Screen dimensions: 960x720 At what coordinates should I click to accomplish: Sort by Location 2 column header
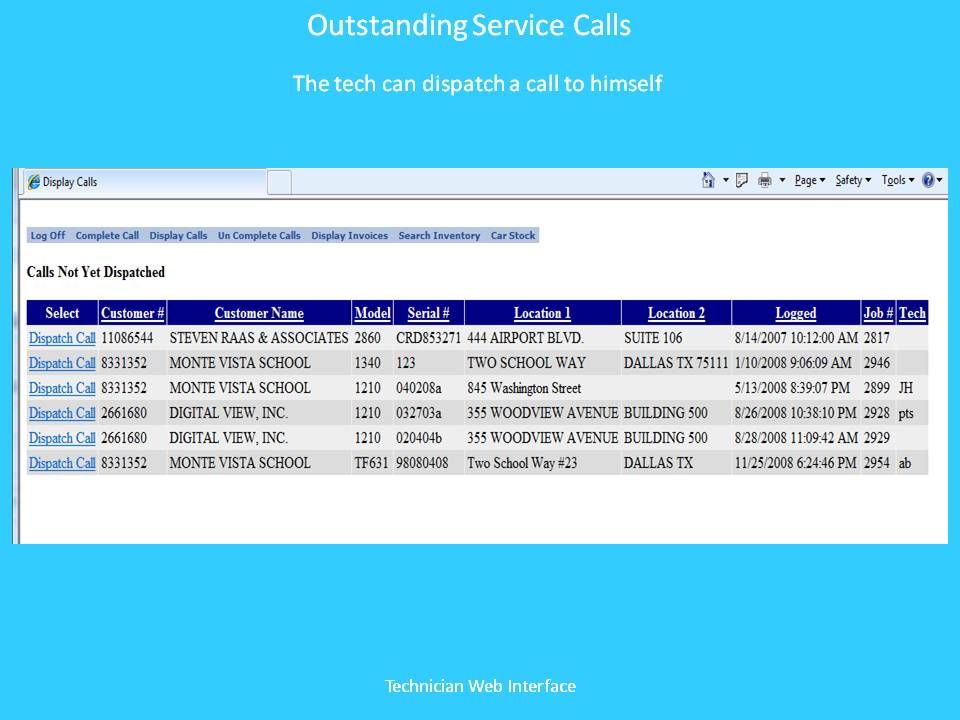[676, 313]
